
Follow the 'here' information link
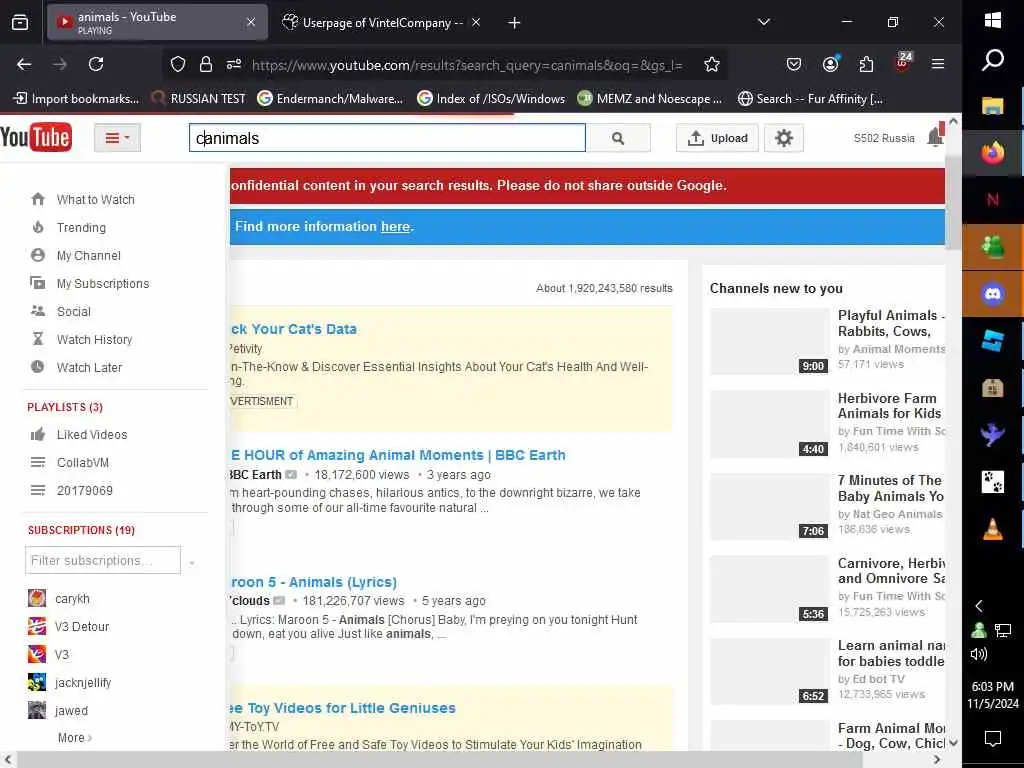pyautogui.click(x=395, y=227)
